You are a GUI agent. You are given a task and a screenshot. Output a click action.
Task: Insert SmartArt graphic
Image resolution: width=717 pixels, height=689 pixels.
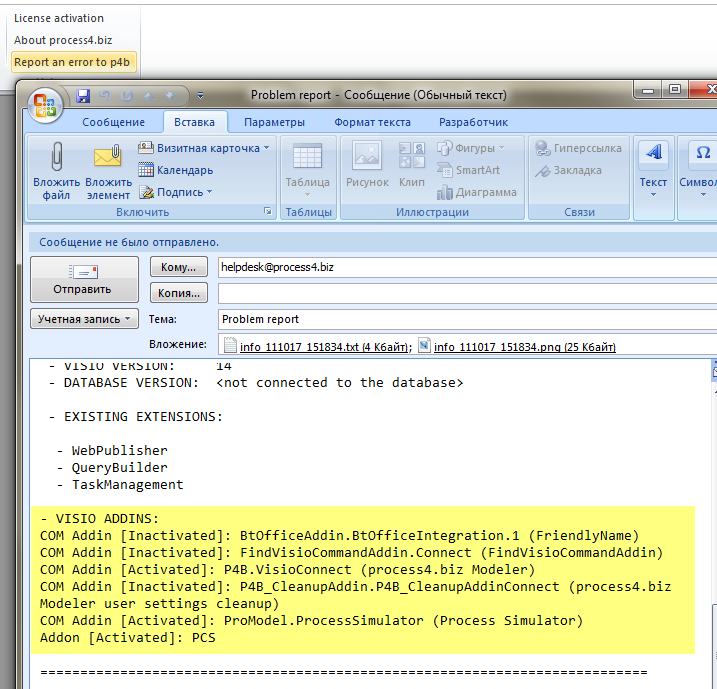[468, 170]
